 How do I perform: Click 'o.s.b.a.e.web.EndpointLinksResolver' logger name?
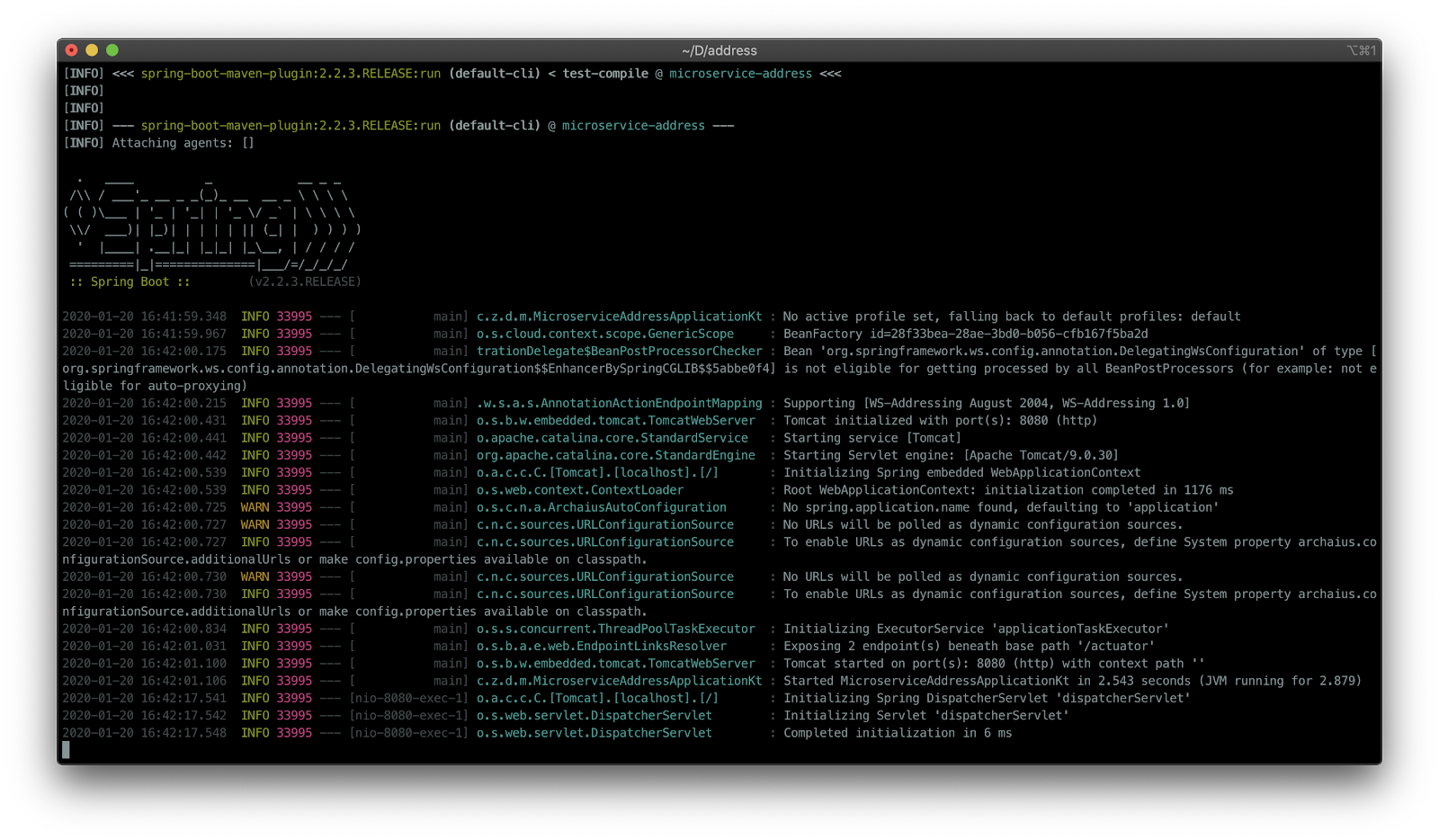coord(601,646)
